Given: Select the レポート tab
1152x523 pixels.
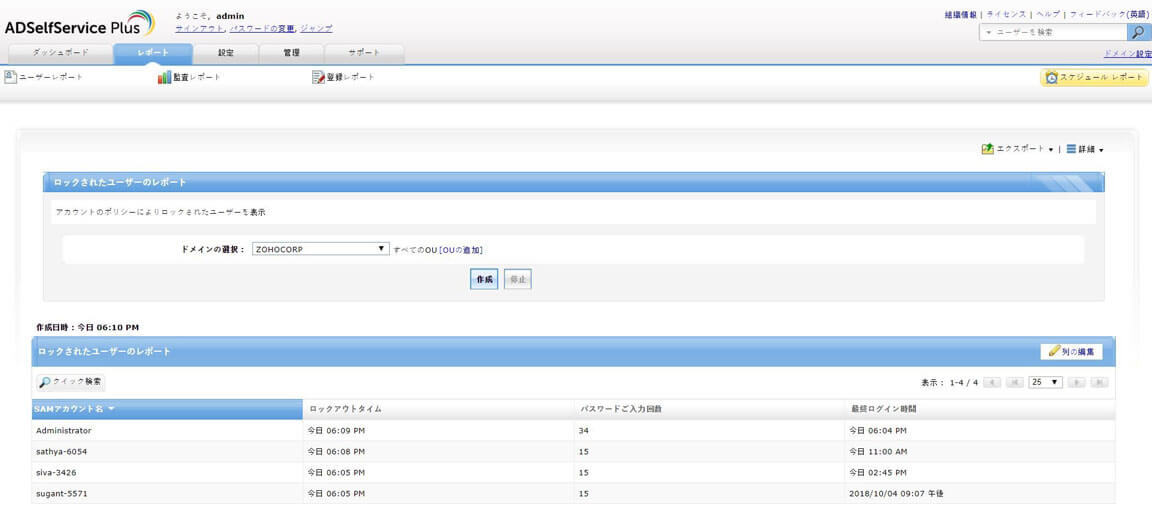Looking at the screenshot, I should pos(153,53).
